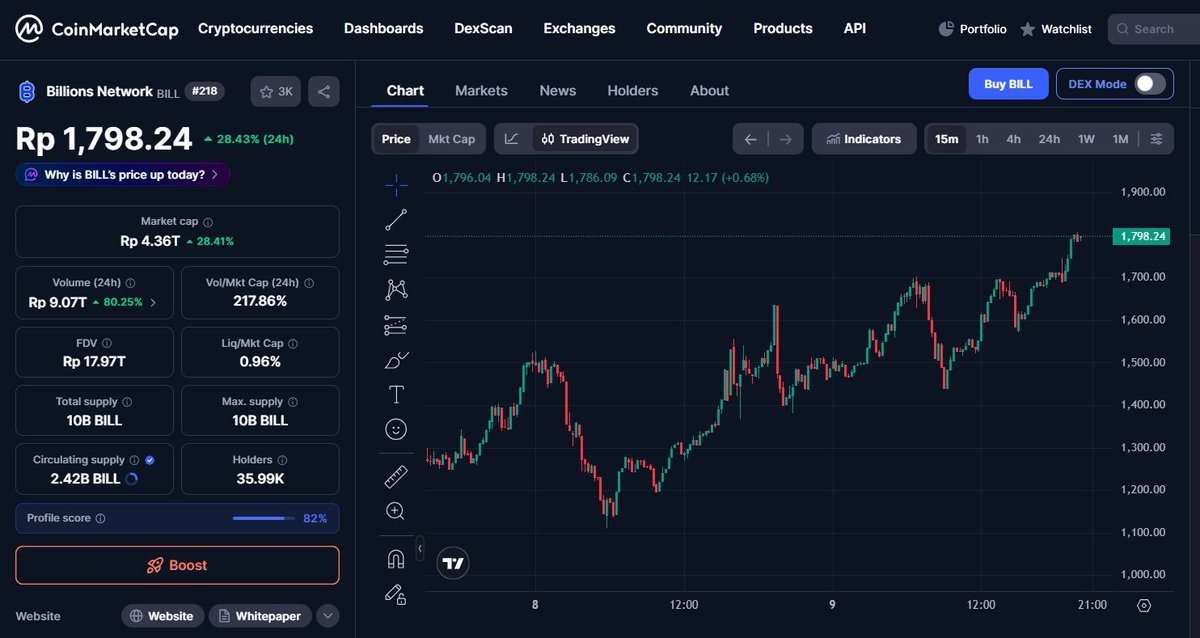The height and width of the screenshot is (638, 1200).
Task: Open the Website link button
Action: click(x=163, y=616)
